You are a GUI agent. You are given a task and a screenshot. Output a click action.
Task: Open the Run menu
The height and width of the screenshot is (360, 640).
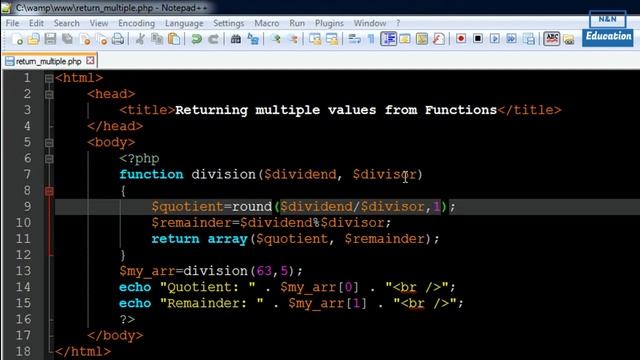297,23
